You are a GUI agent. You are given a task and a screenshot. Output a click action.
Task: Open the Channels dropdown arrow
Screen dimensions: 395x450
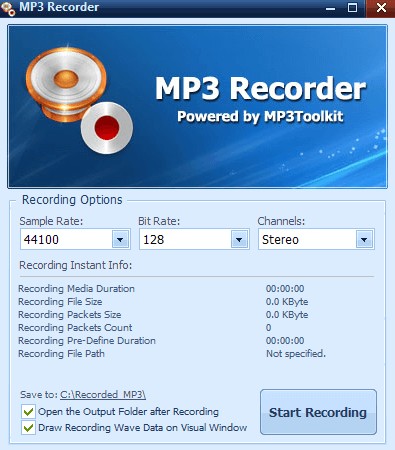click(364, 239)
